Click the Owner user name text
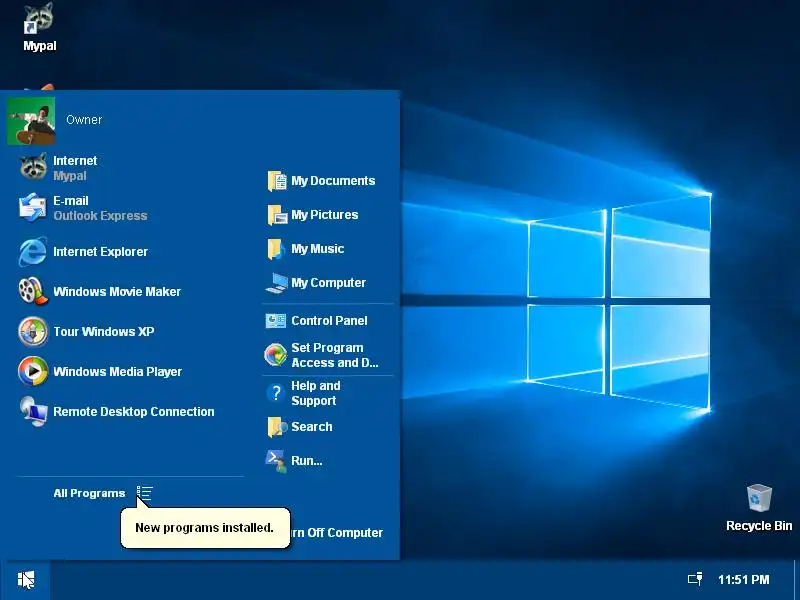The height and width of the screenshot is (600, 800). tap(84, 120)
